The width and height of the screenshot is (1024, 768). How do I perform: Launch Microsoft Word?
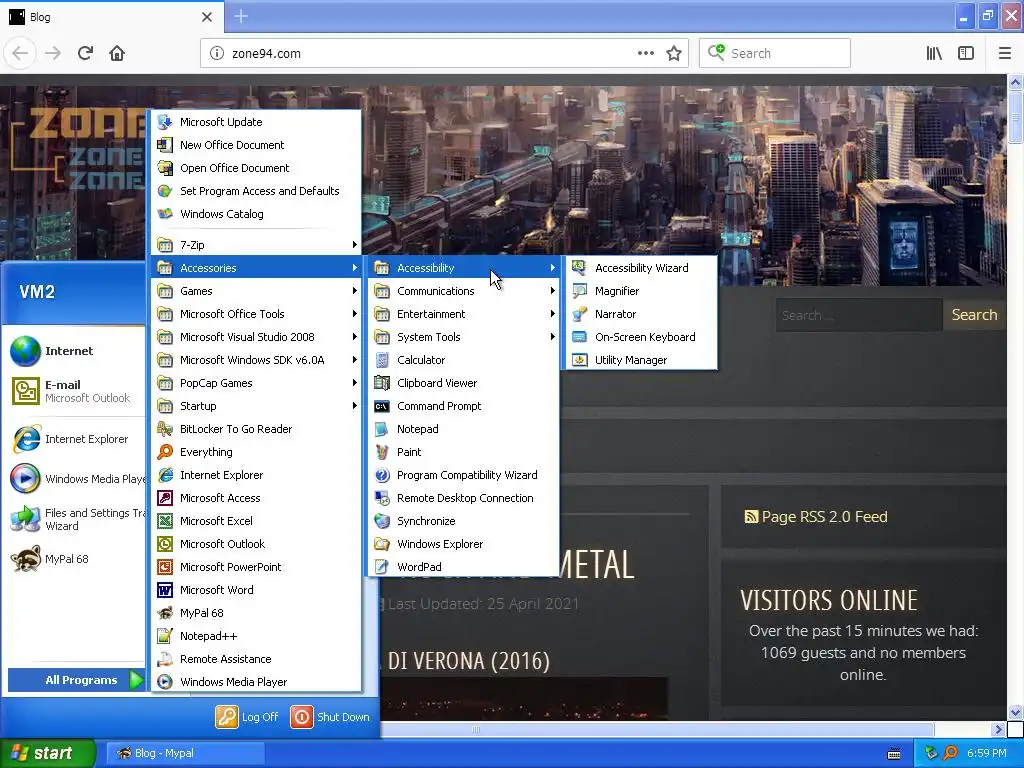256,590
